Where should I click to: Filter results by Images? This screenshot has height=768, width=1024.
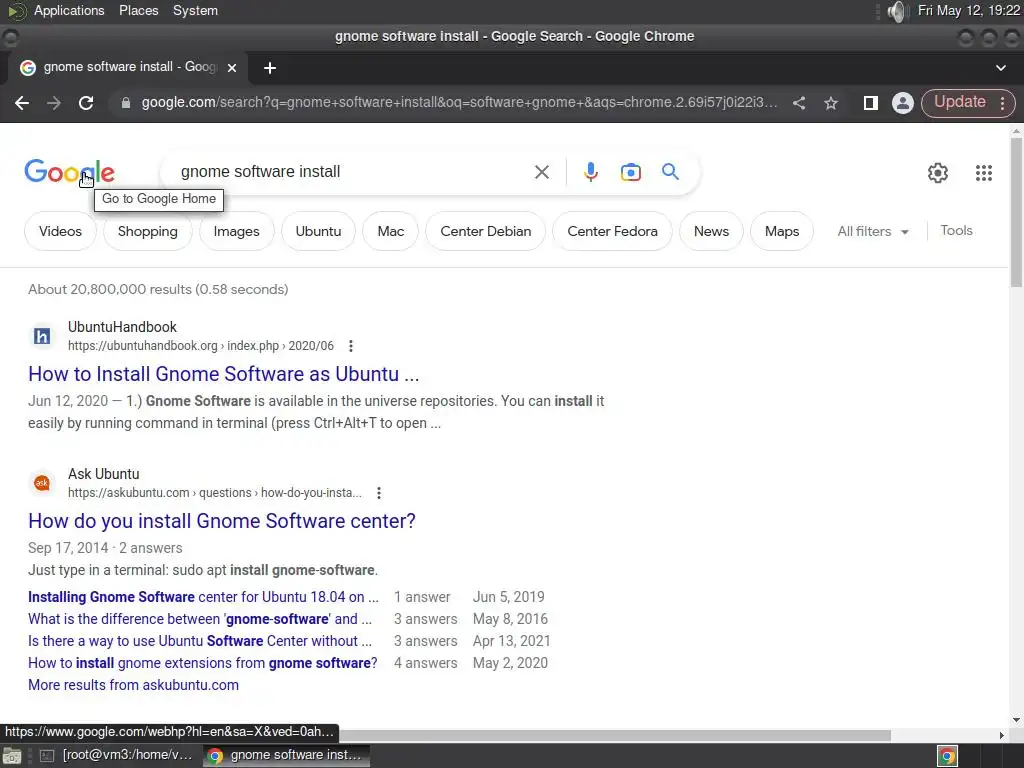(x=236, y=231)
